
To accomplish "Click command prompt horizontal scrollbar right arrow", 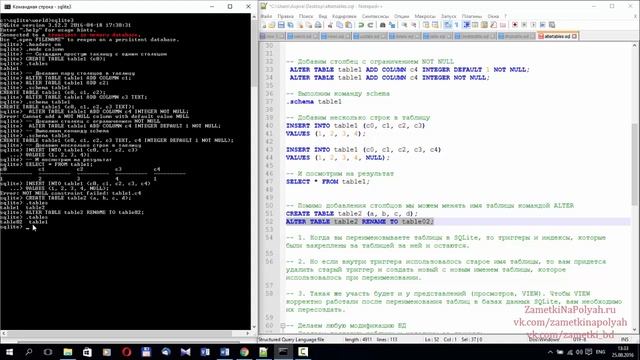I will pyautogui.click(x=247, y=333).
